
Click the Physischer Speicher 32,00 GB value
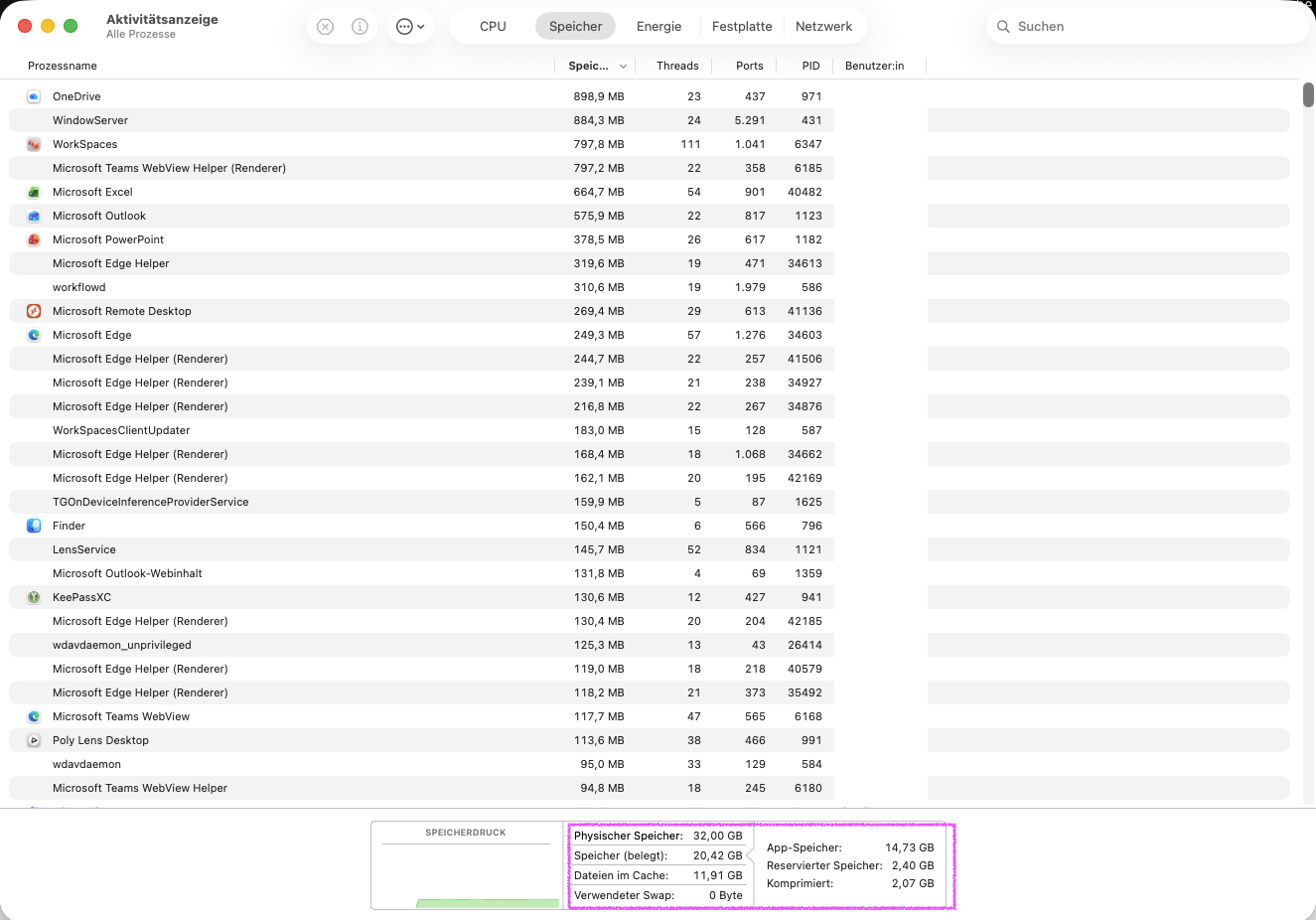(718, 836)
